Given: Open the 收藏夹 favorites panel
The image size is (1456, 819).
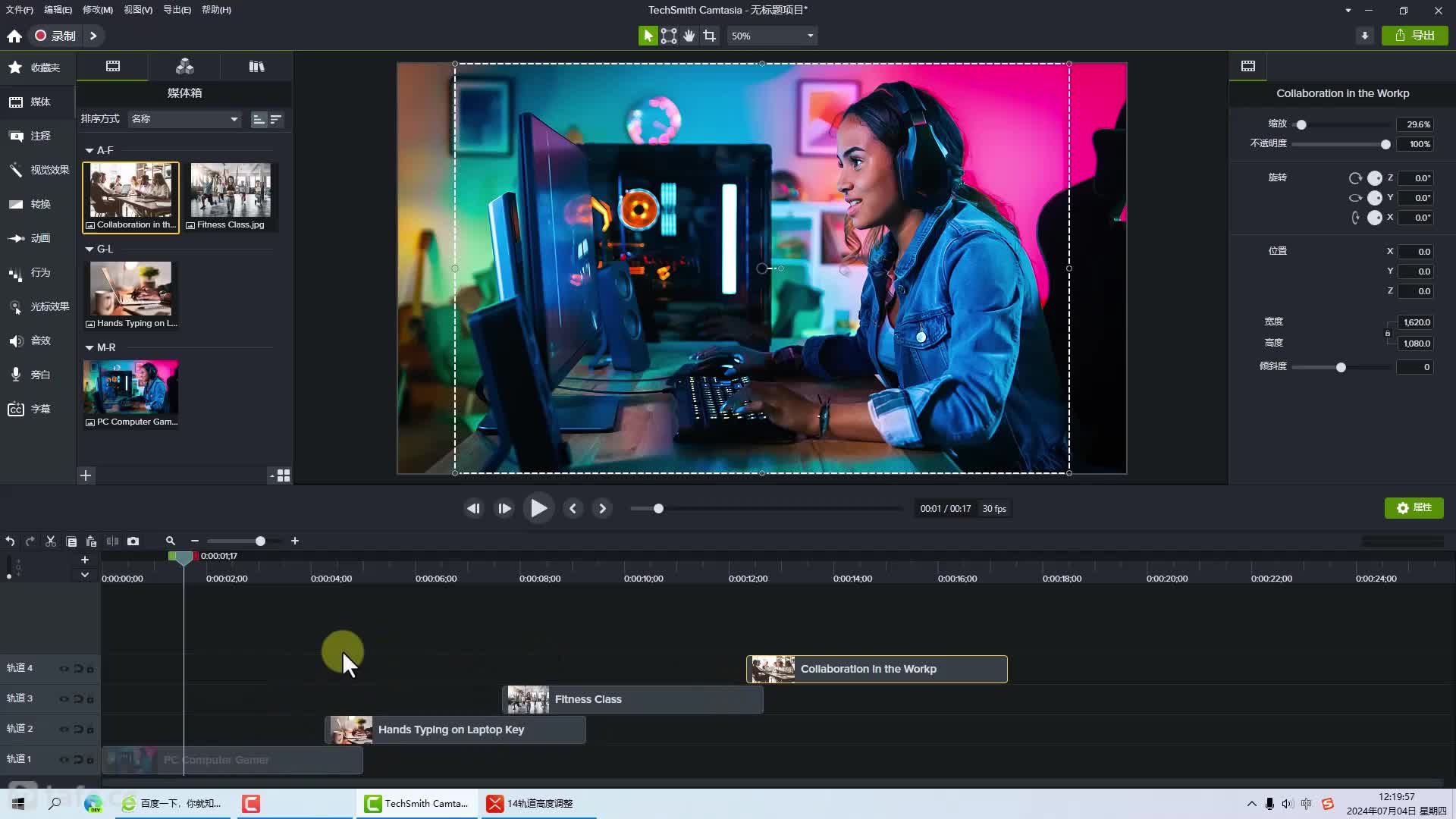Looking at the screenshot, I should (38, 67).
